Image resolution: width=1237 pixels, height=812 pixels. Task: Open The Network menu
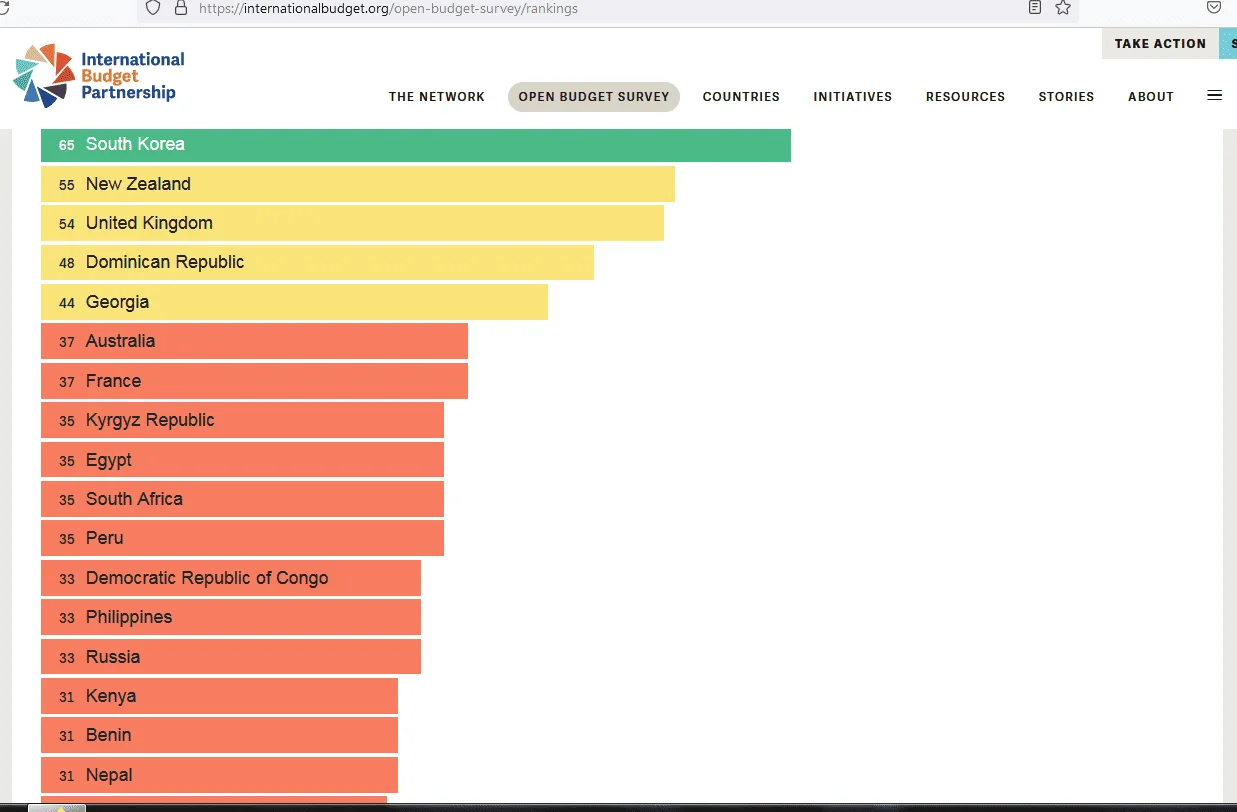[x=437, y=97]
